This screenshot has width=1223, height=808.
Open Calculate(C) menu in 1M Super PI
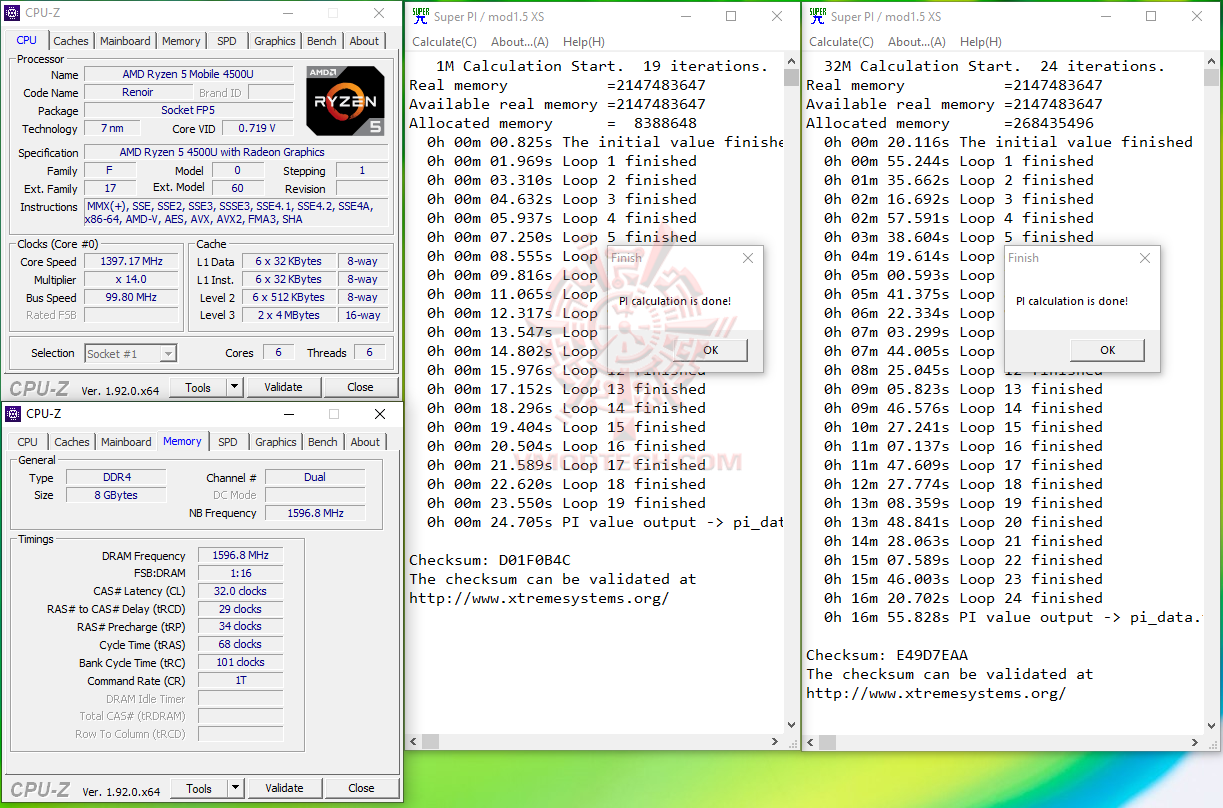tap(444, 42)
